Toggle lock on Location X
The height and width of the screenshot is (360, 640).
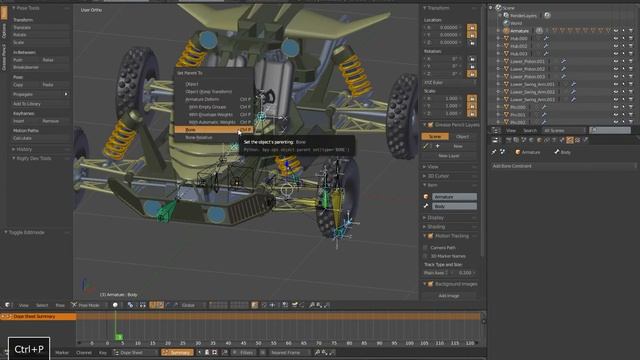pyautogui.click(x=471, y=27)
